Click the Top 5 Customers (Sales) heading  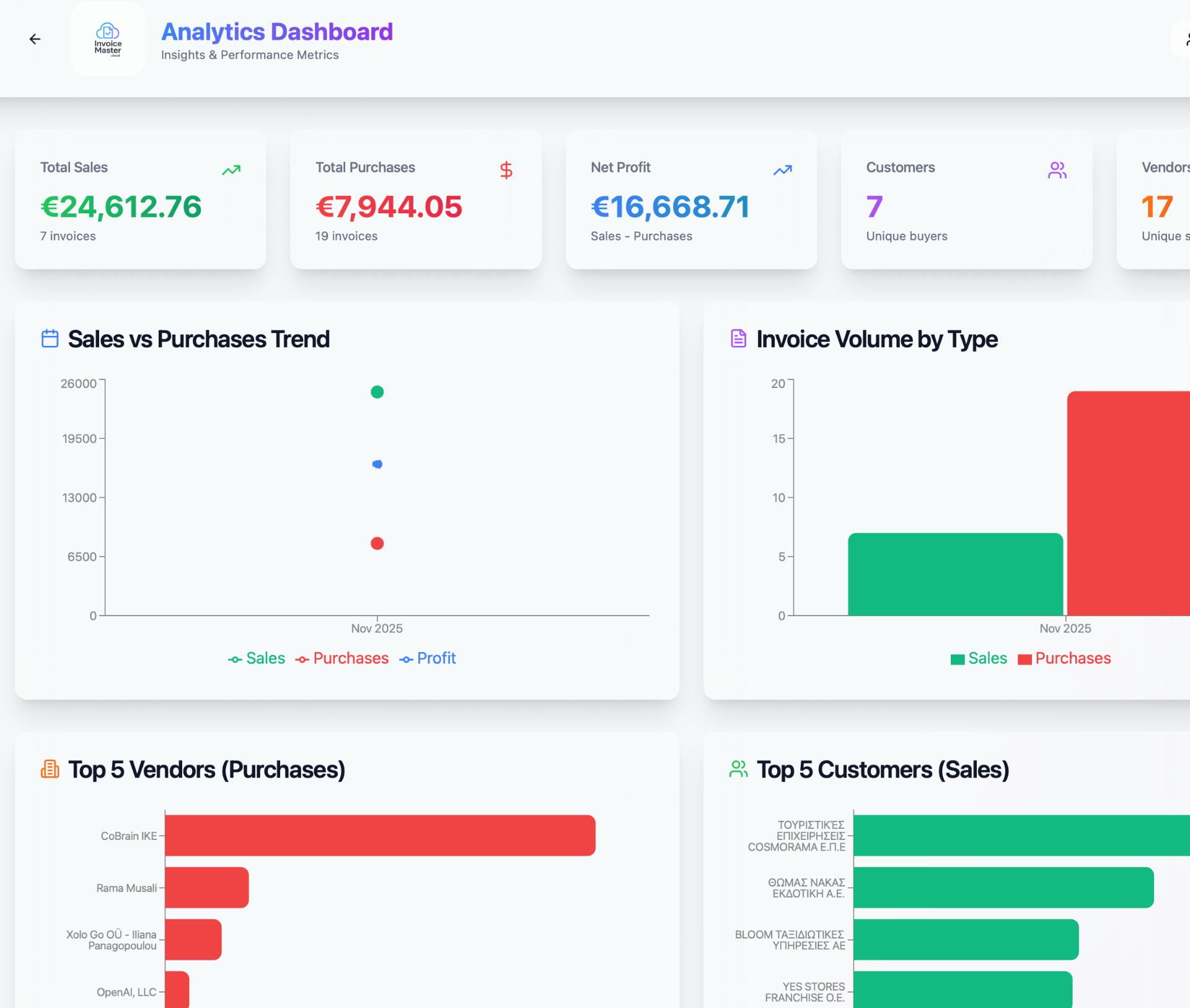[883, 769]
